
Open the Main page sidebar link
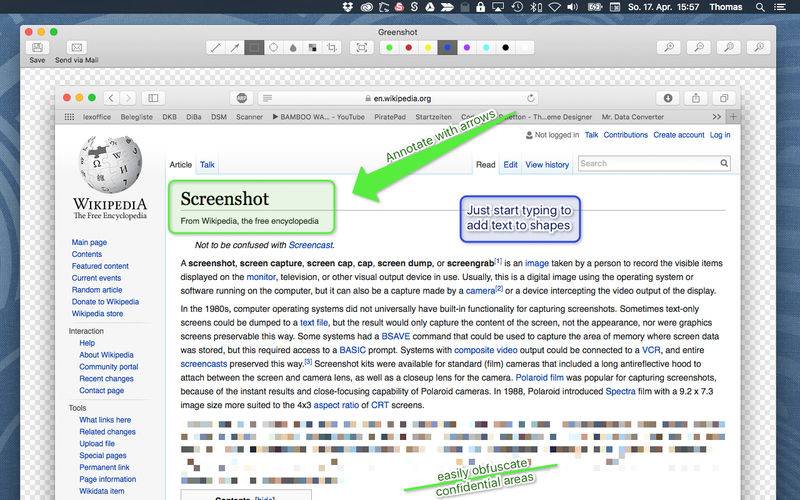click(x=89, y=242)
